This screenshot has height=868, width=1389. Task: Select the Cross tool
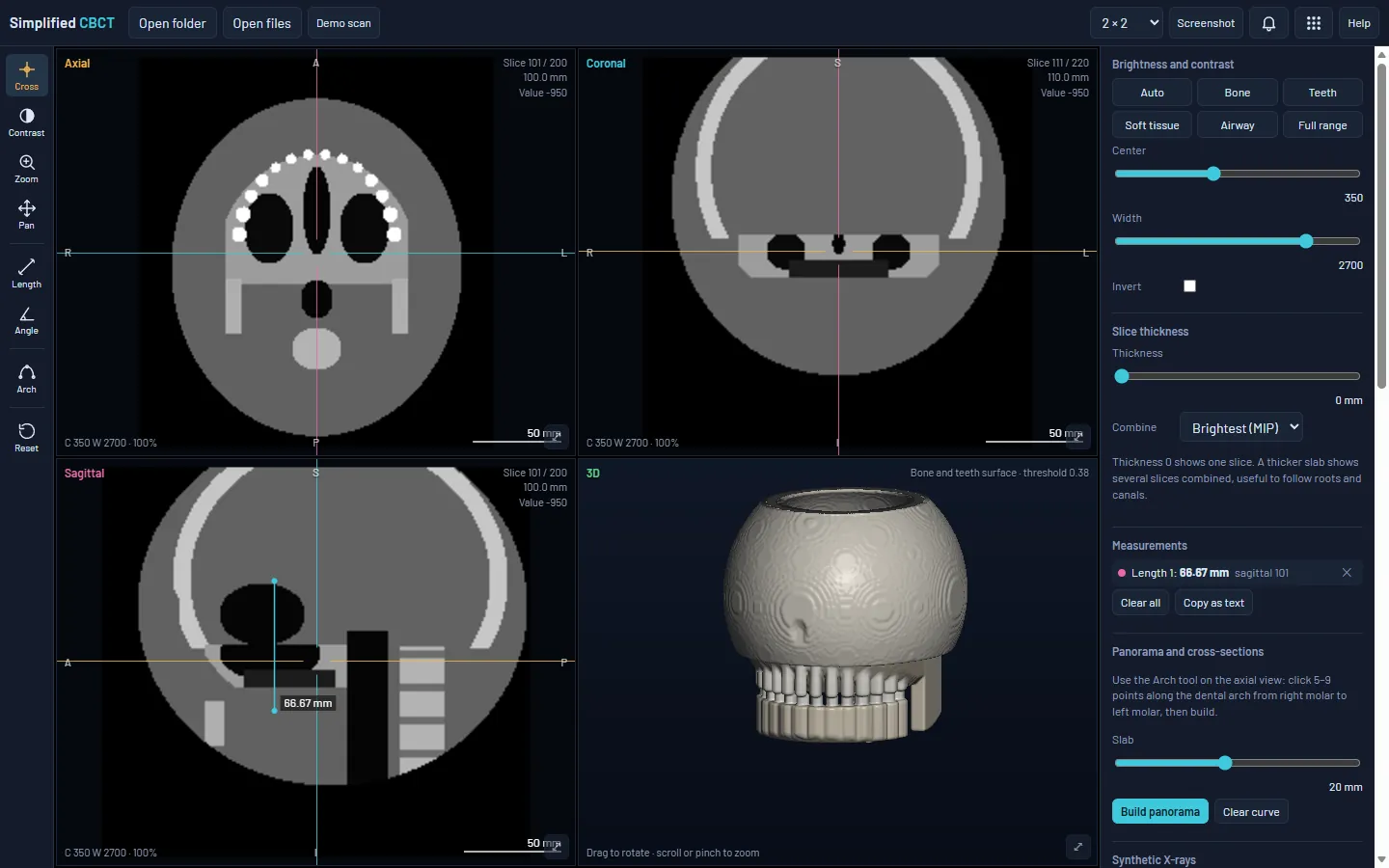point(26,75)
